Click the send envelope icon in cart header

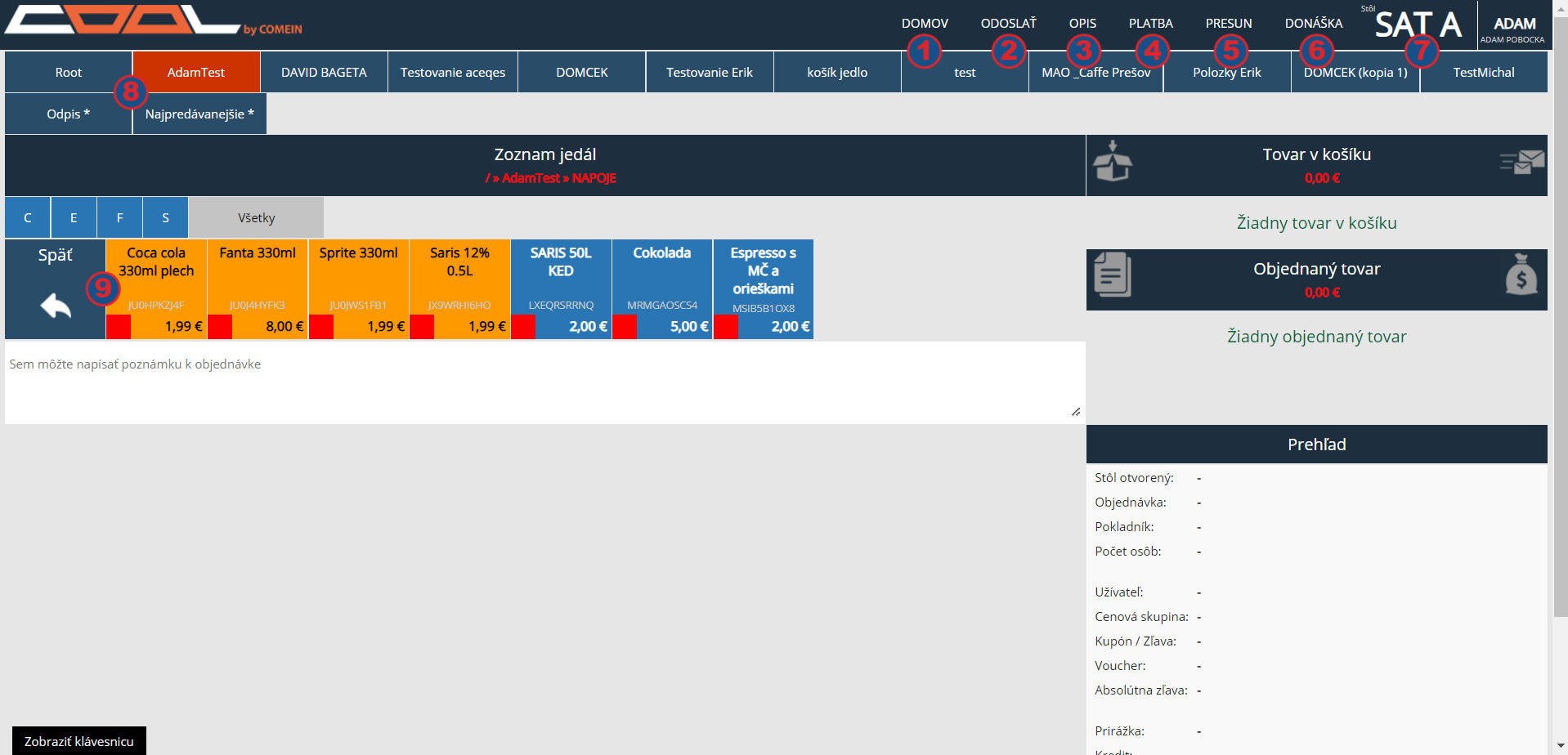1521,162
